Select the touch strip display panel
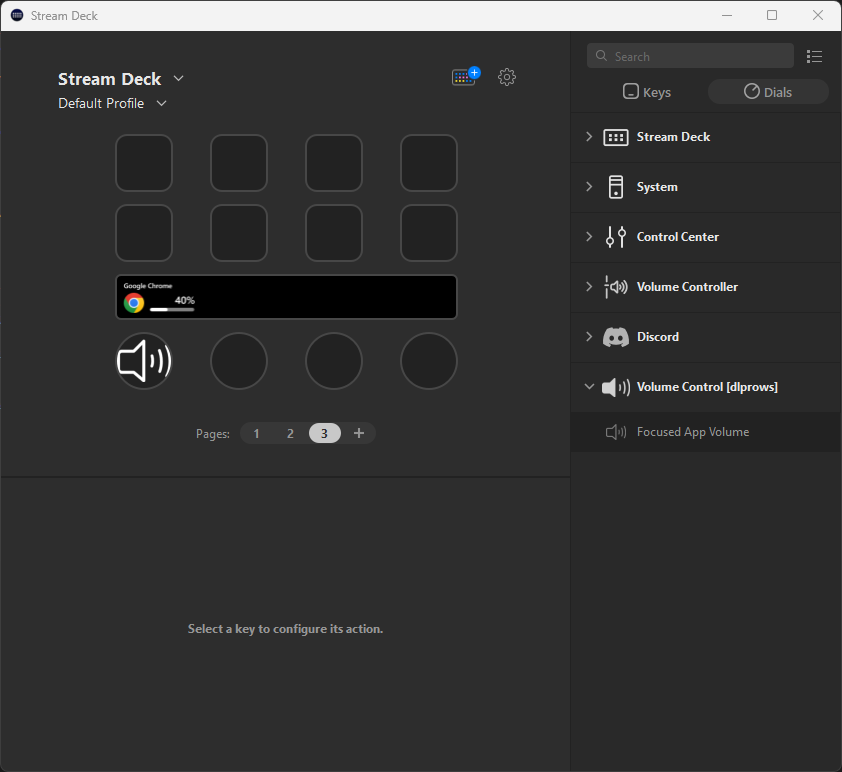Viewport: 842px width, 772px height. coord(286,297)
